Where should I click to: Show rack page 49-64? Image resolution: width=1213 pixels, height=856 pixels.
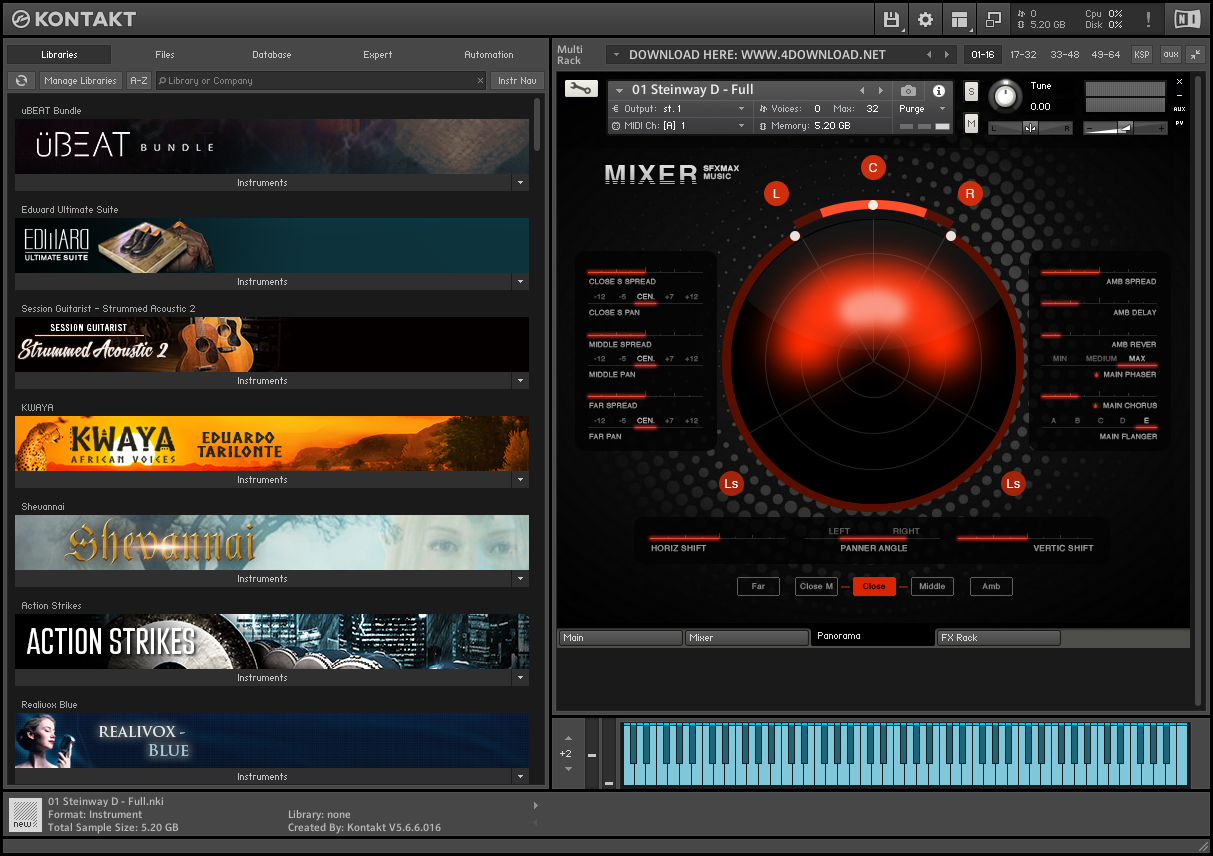[x=1106, y=55]
